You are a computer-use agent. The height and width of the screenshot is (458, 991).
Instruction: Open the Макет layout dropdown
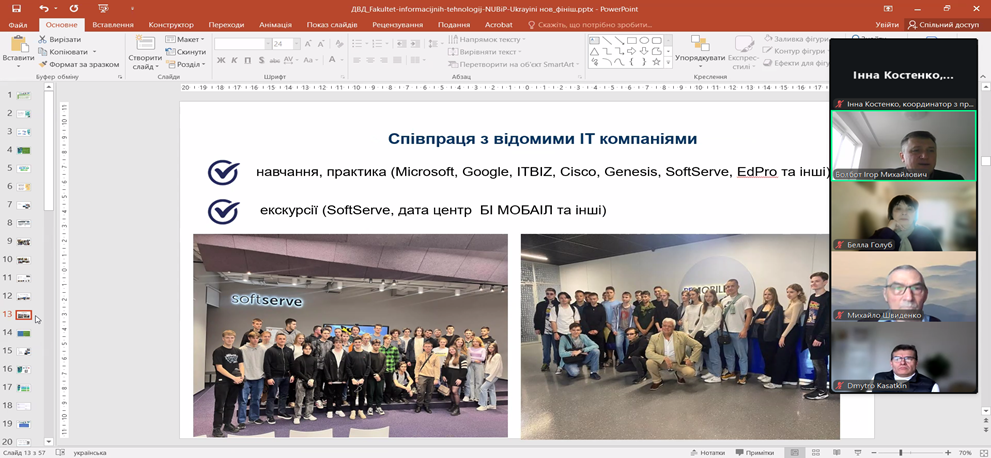185,39
